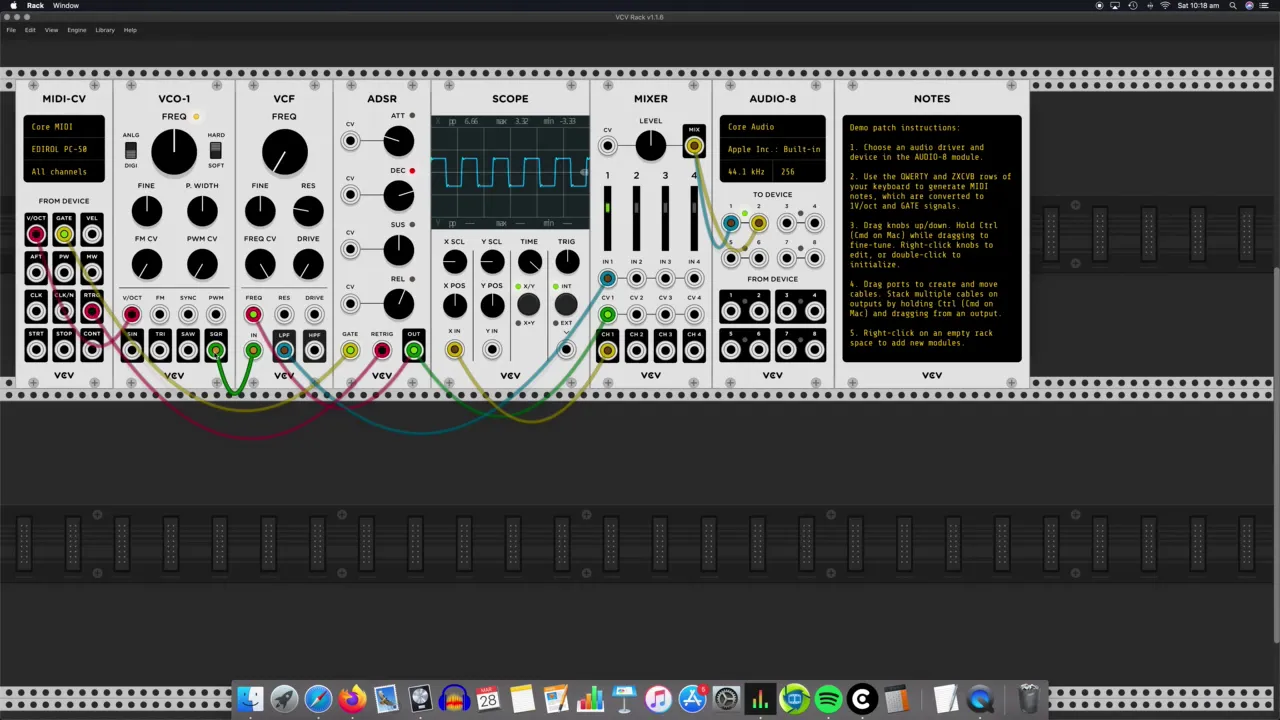1280x720 pixels.
Task: Open the File menu
Action: coord(11,30)
